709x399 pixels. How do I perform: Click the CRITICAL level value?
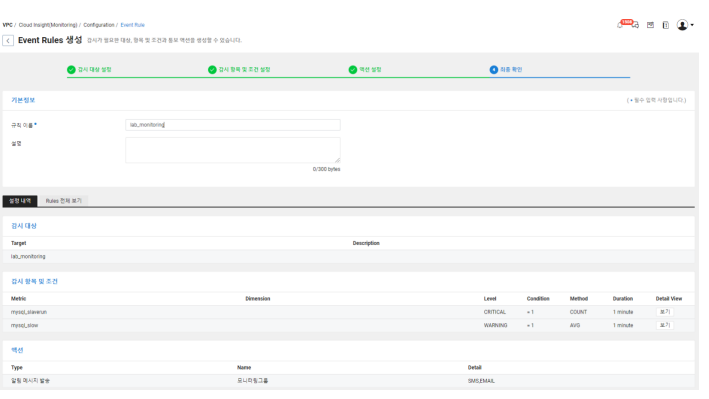(x=495, y=312)
